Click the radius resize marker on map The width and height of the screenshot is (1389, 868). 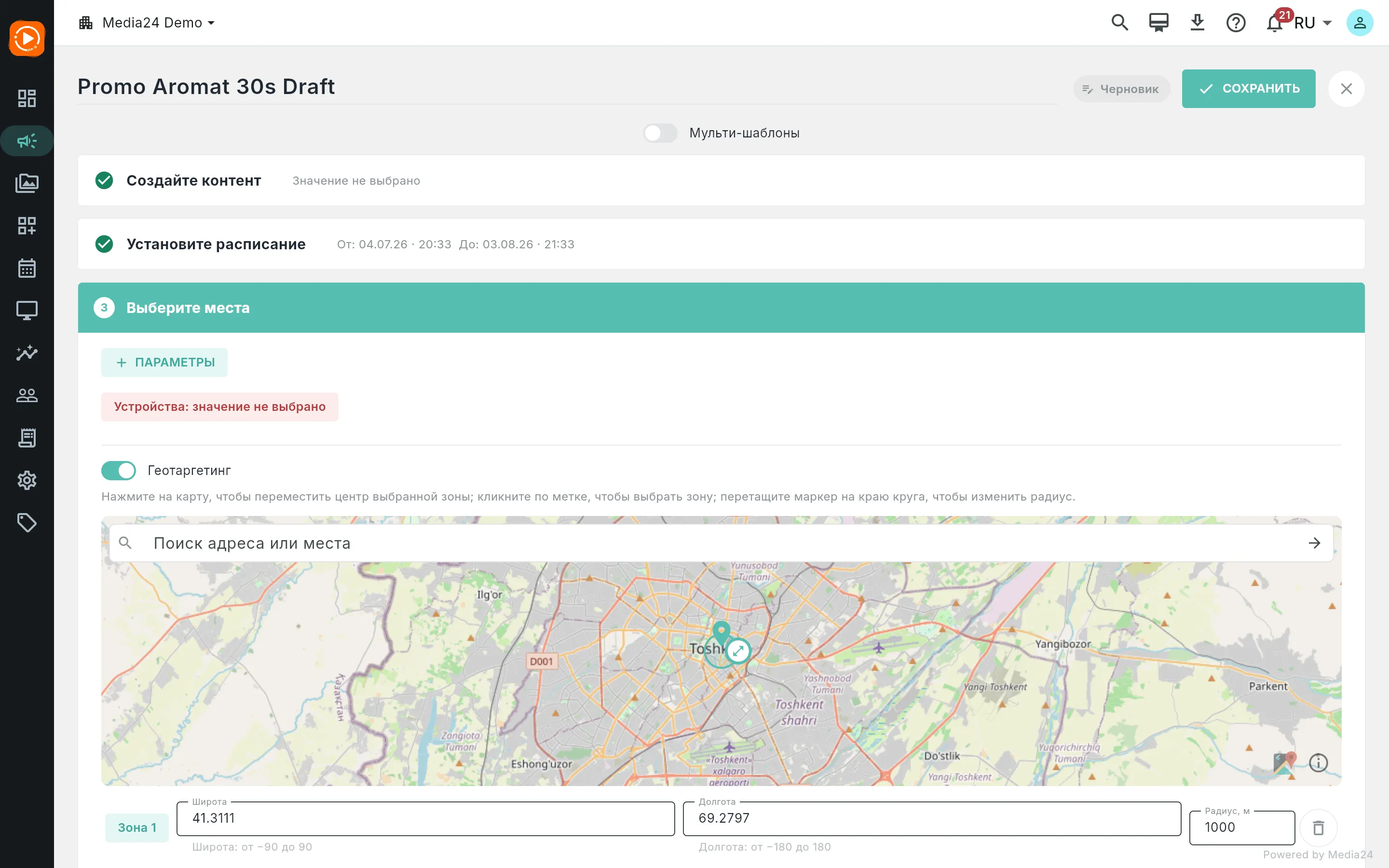point(738,651)
